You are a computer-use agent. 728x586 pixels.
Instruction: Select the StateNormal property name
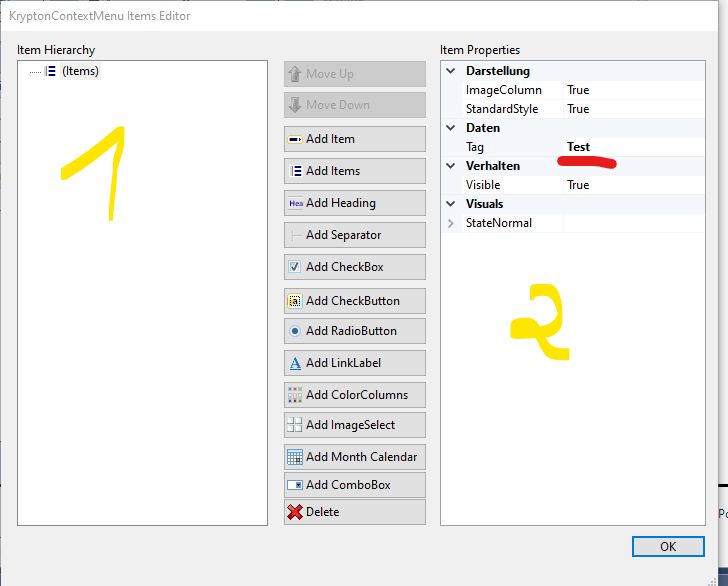(x=499, y=223)
